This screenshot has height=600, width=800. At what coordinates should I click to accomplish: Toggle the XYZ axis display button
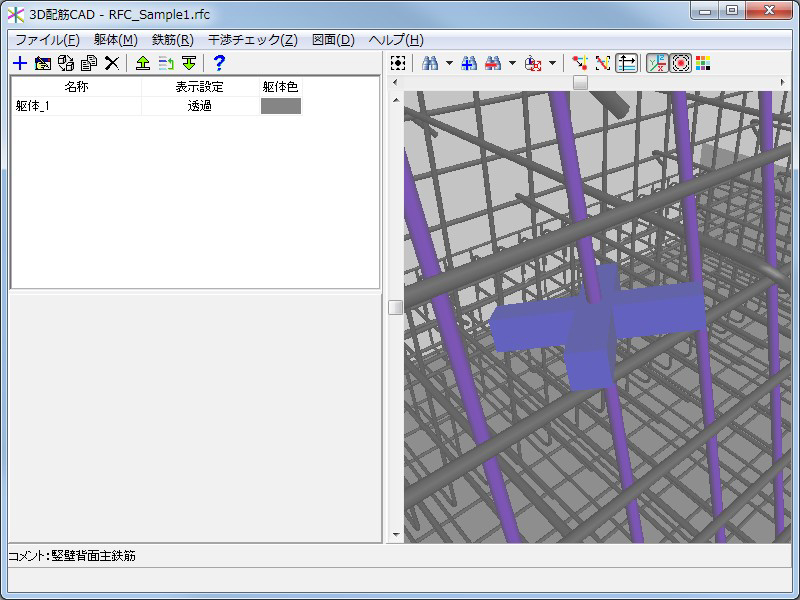657,63
